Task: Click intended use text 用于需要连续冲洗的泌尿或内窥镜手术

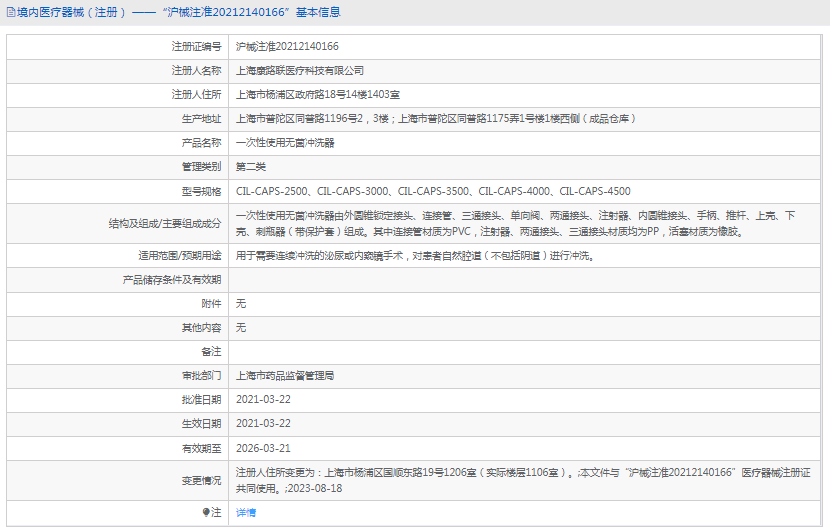Action: 416,256
